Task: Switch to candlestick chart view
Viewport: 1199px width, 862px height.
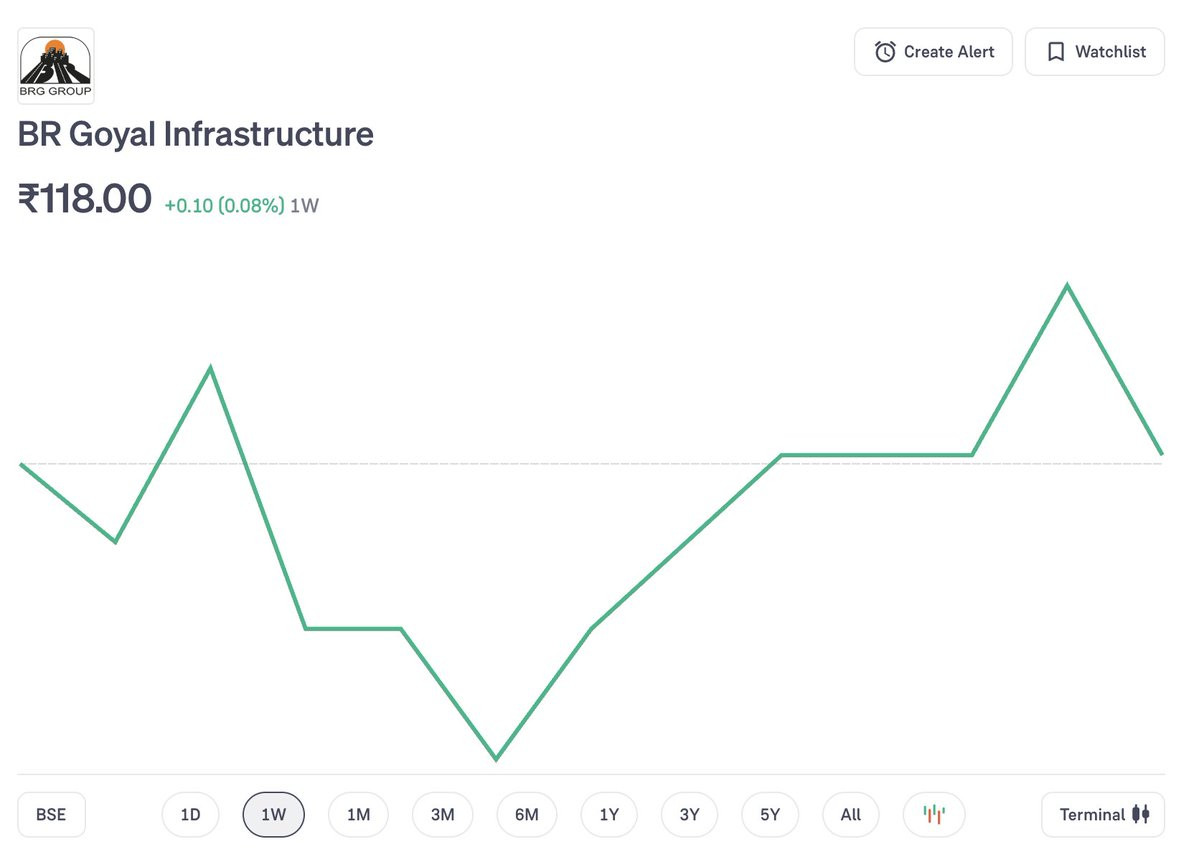Action: pyautogui.click(x=934, y=815)
